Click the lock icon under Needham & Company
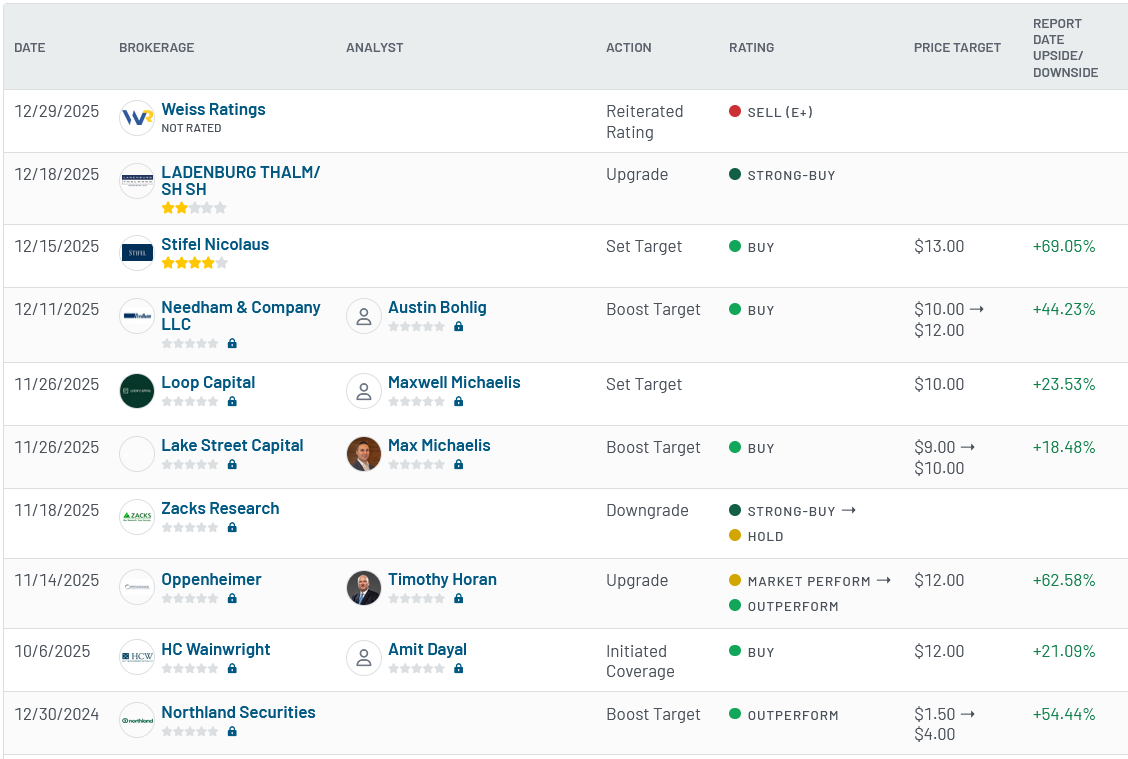The image size is (1128, 759). click(232, 343)
